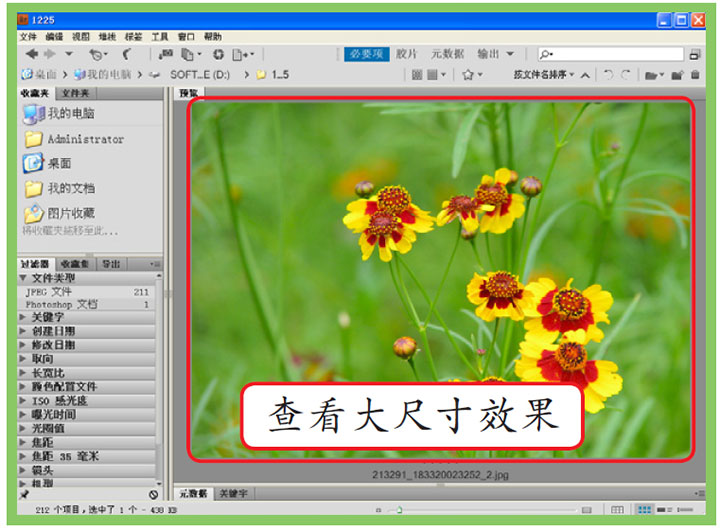Click the clear filter icon in filter panel
The image size is (720, 531).
click(154, 494)
